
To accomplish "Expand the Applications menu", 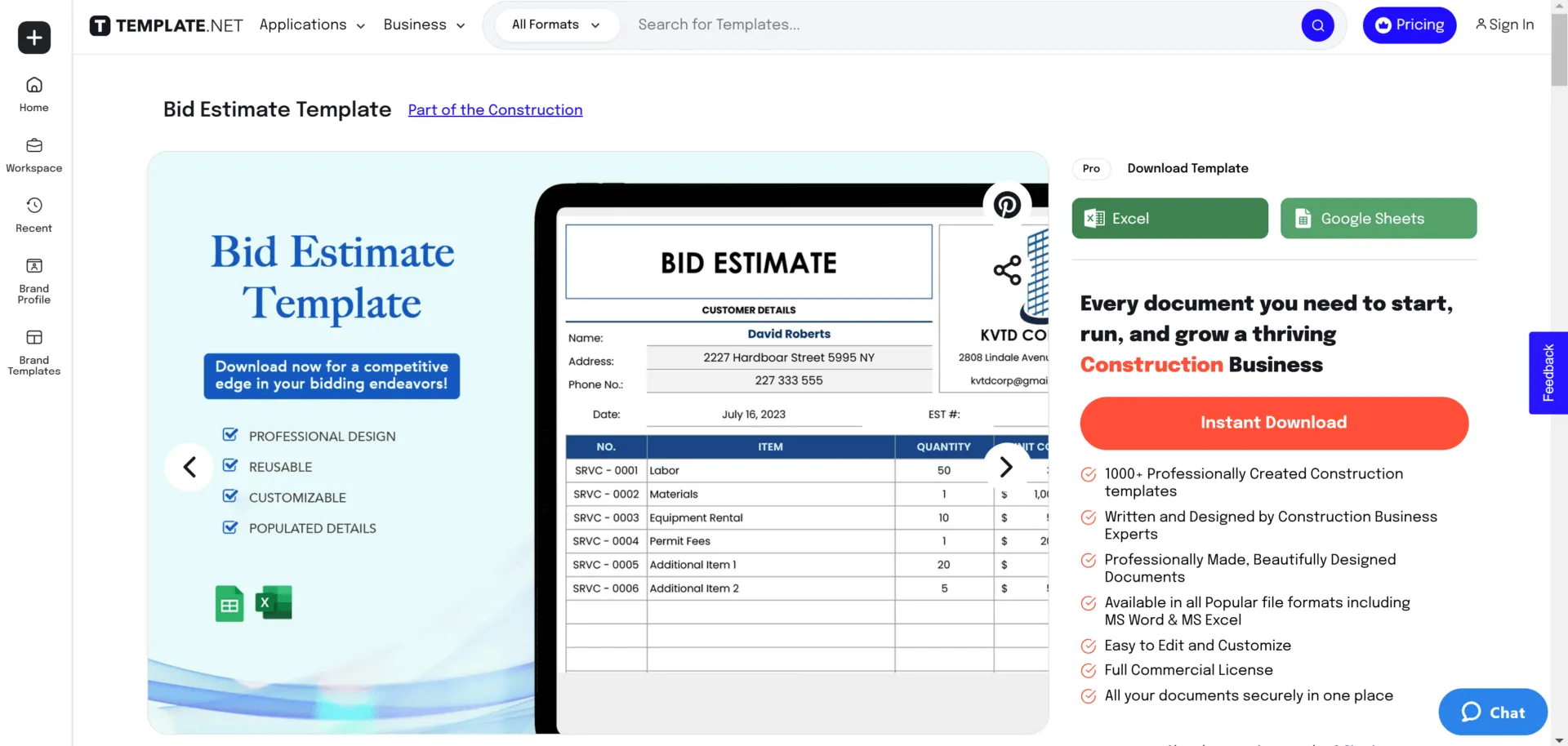I will [312, 25].
